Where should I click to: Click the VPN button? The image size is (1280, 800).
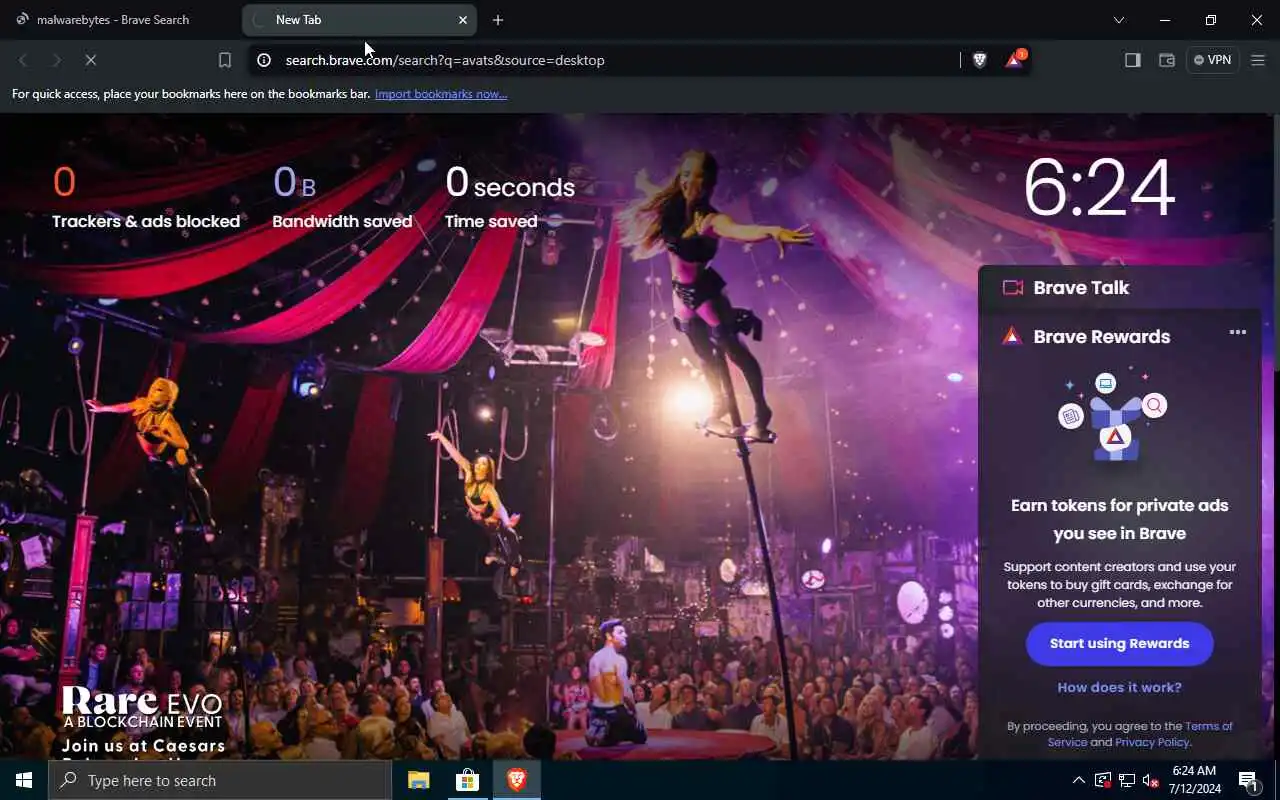(x=1213, y=60)
